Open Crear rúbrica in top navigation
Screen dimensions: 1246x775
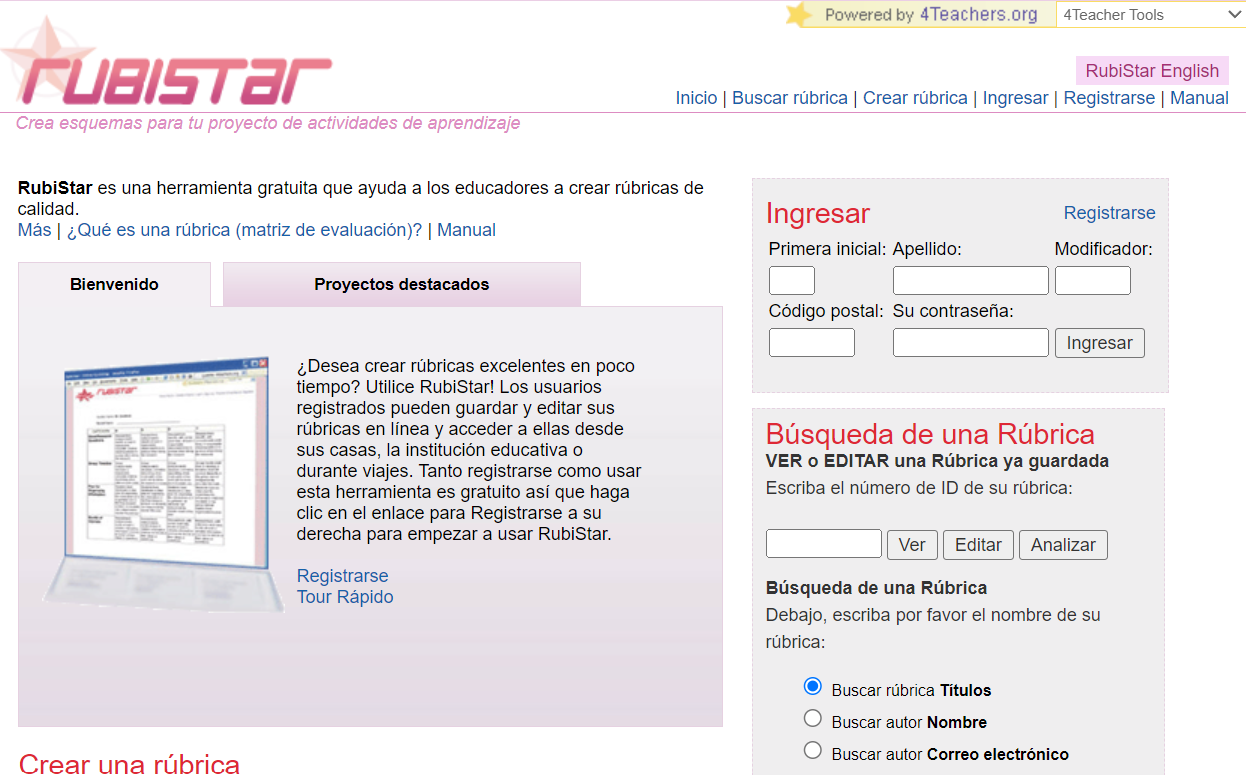915,98
